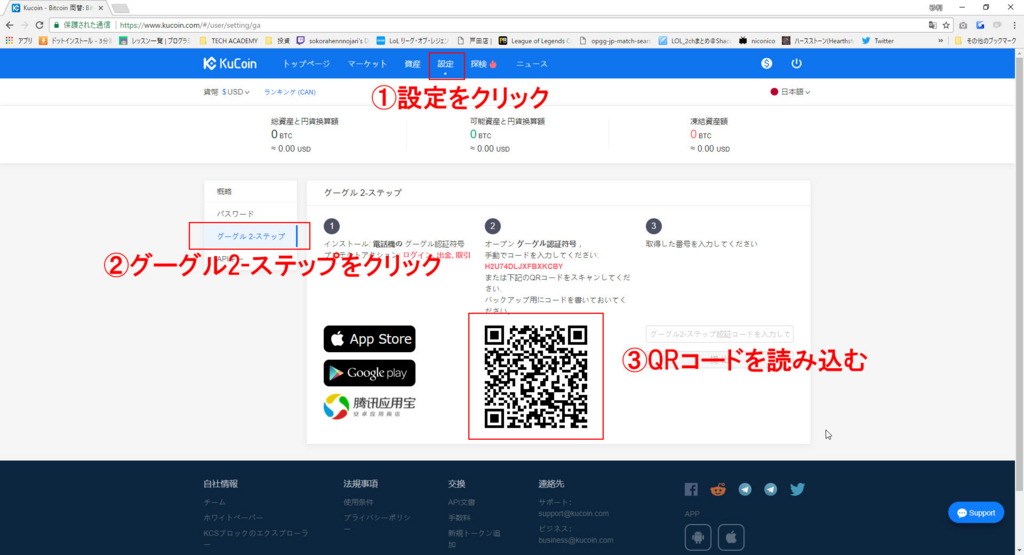Open the 新規トークン追加 footer link

[473, 538]
